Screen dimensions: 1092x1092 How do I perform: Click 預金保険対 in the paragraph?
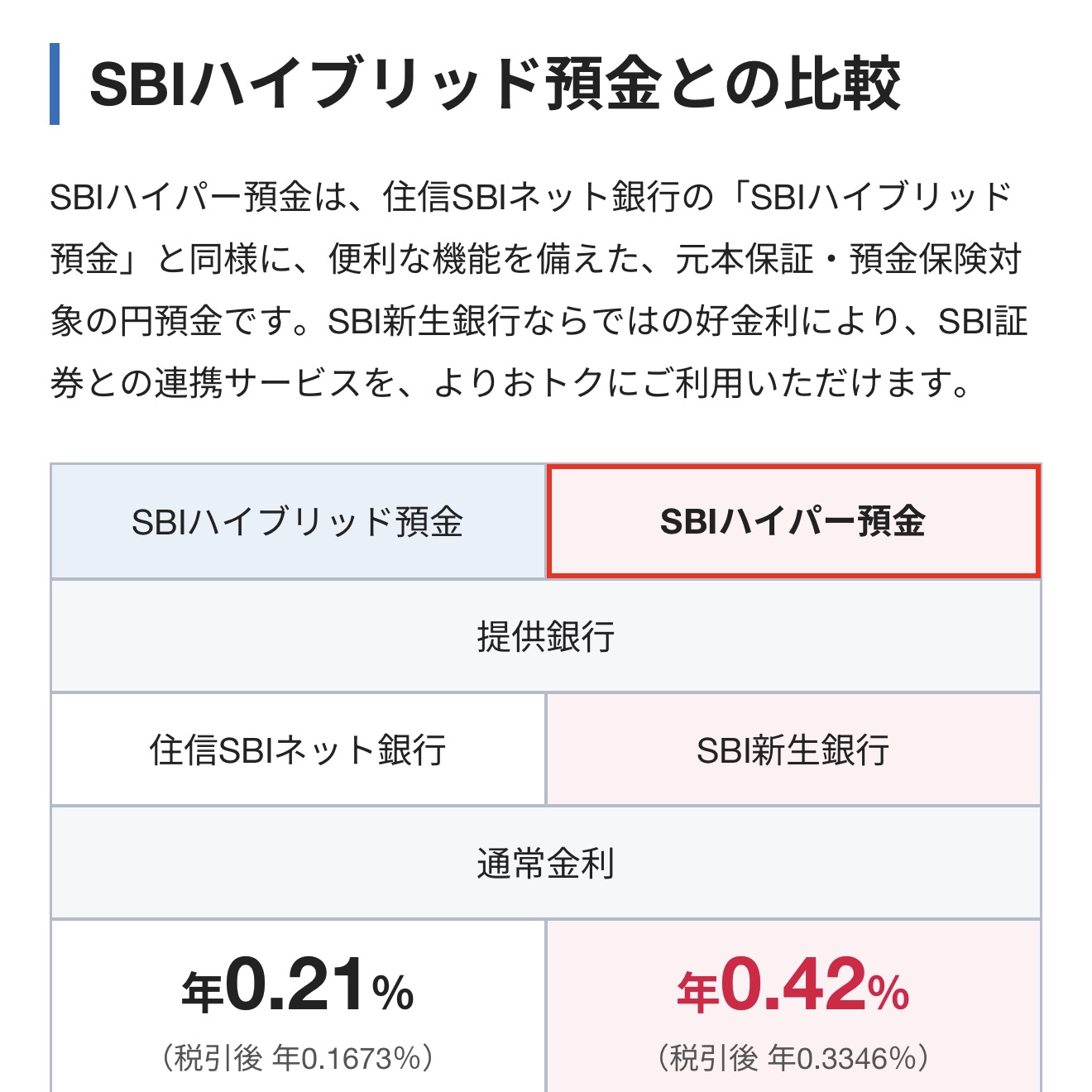click(936, 260)
